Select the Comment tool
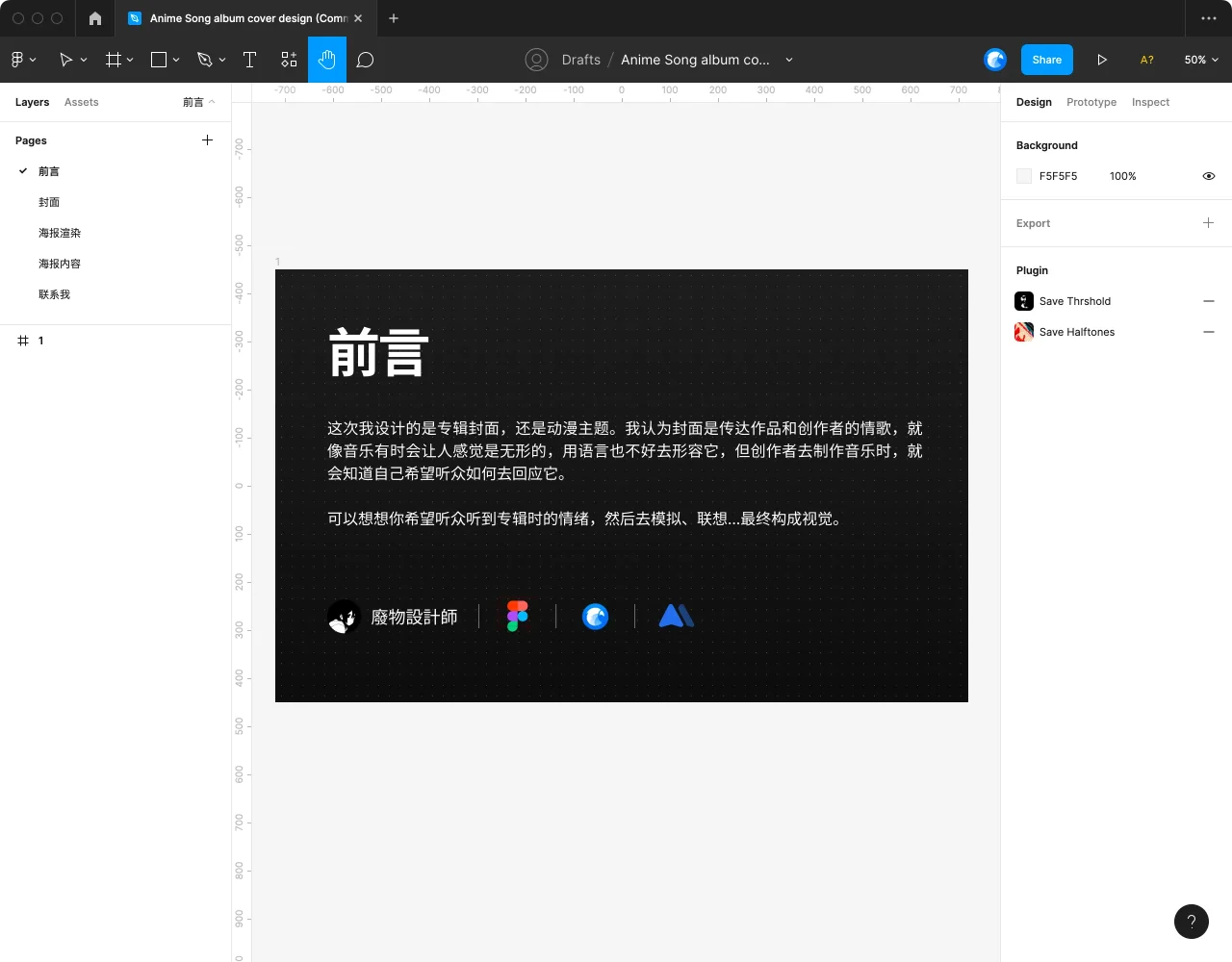The width and height of the screenshot is (1232, 962). [365, 60]
